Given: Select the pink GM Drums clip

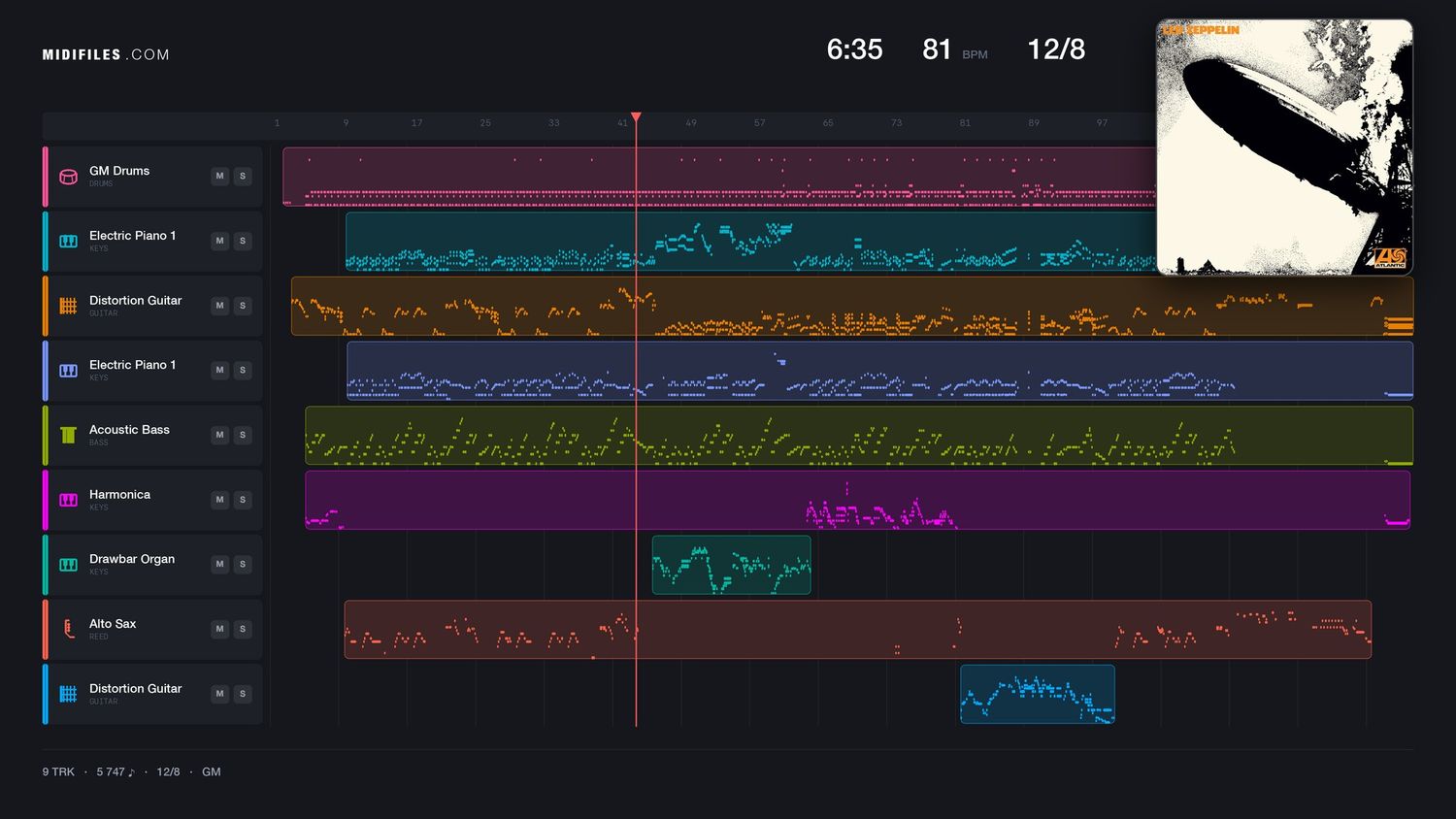Looking at the screenshot, I should (719, 177).
